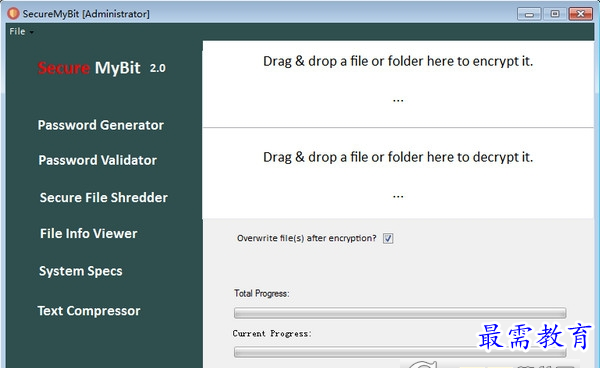
Task: Click the SecureMyBit shield icon in title bar
Action: 13,14
